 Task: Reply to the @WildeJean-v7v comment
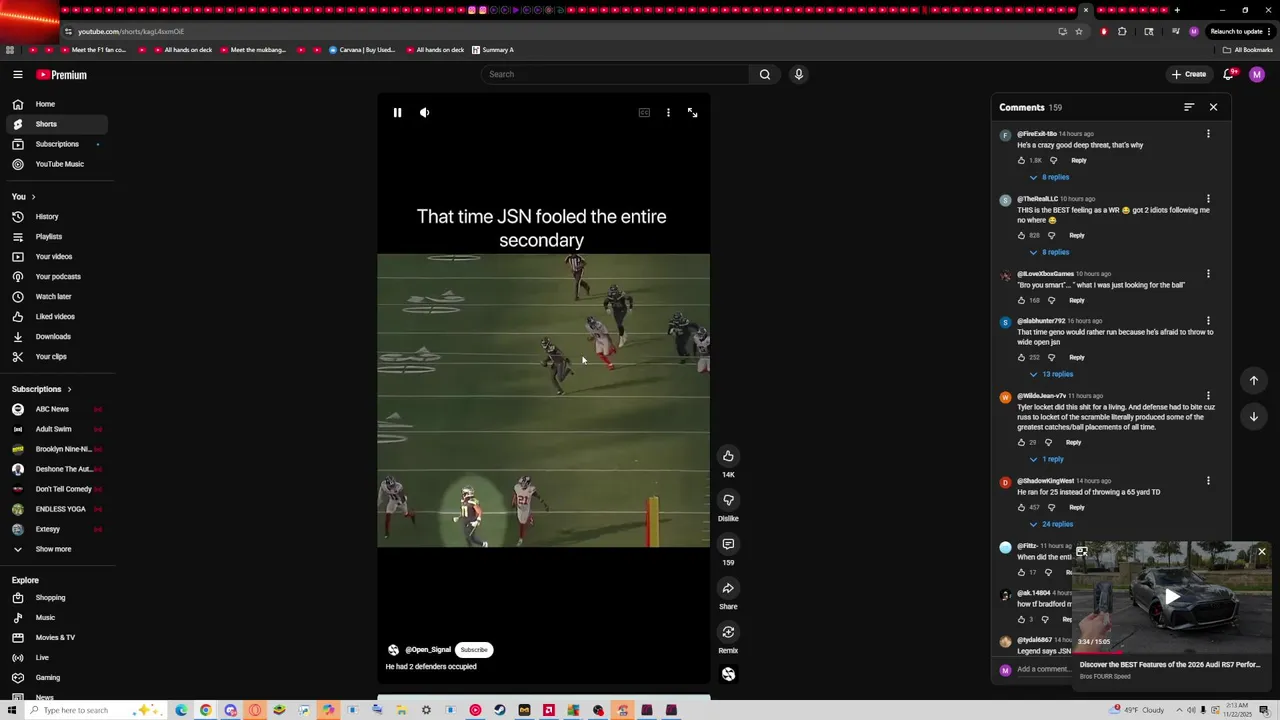coord(1073,442)
